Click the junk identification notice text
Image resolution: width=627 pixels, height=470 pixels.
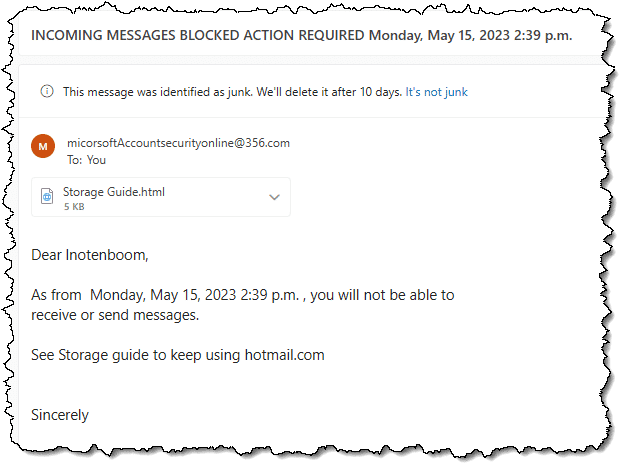232,92
